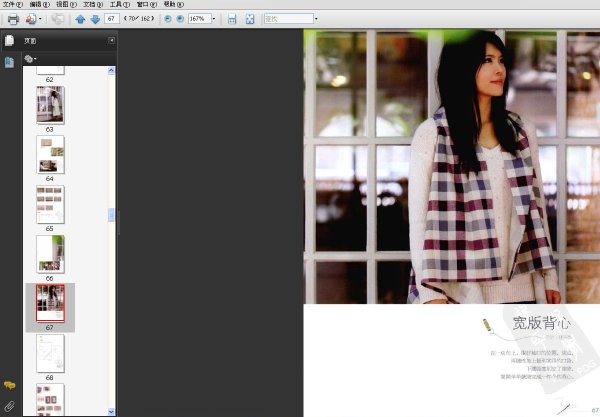Go to previous page with up arrow
The width and height of the screenshot is (600, 417).
(80, 19)
